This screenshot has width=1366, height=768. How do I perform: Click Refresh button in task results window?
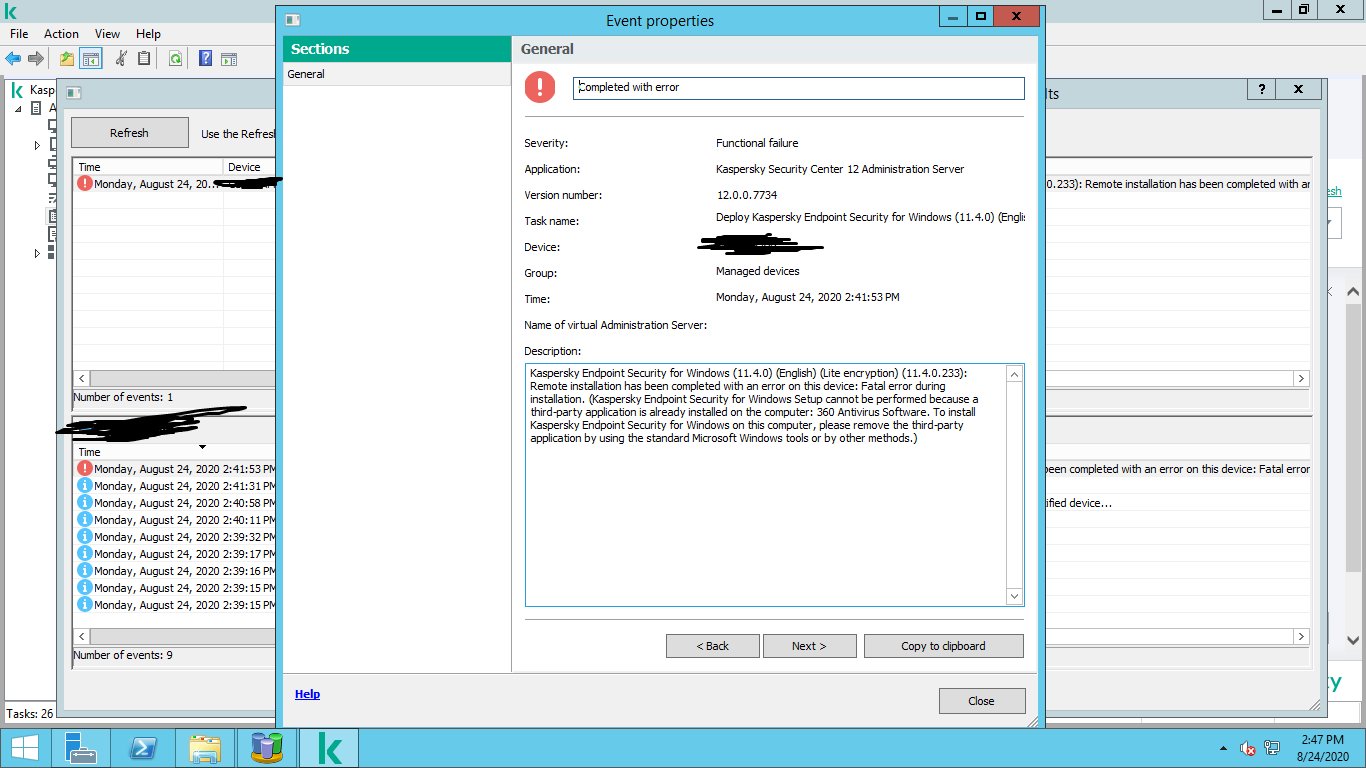[129, 133]
